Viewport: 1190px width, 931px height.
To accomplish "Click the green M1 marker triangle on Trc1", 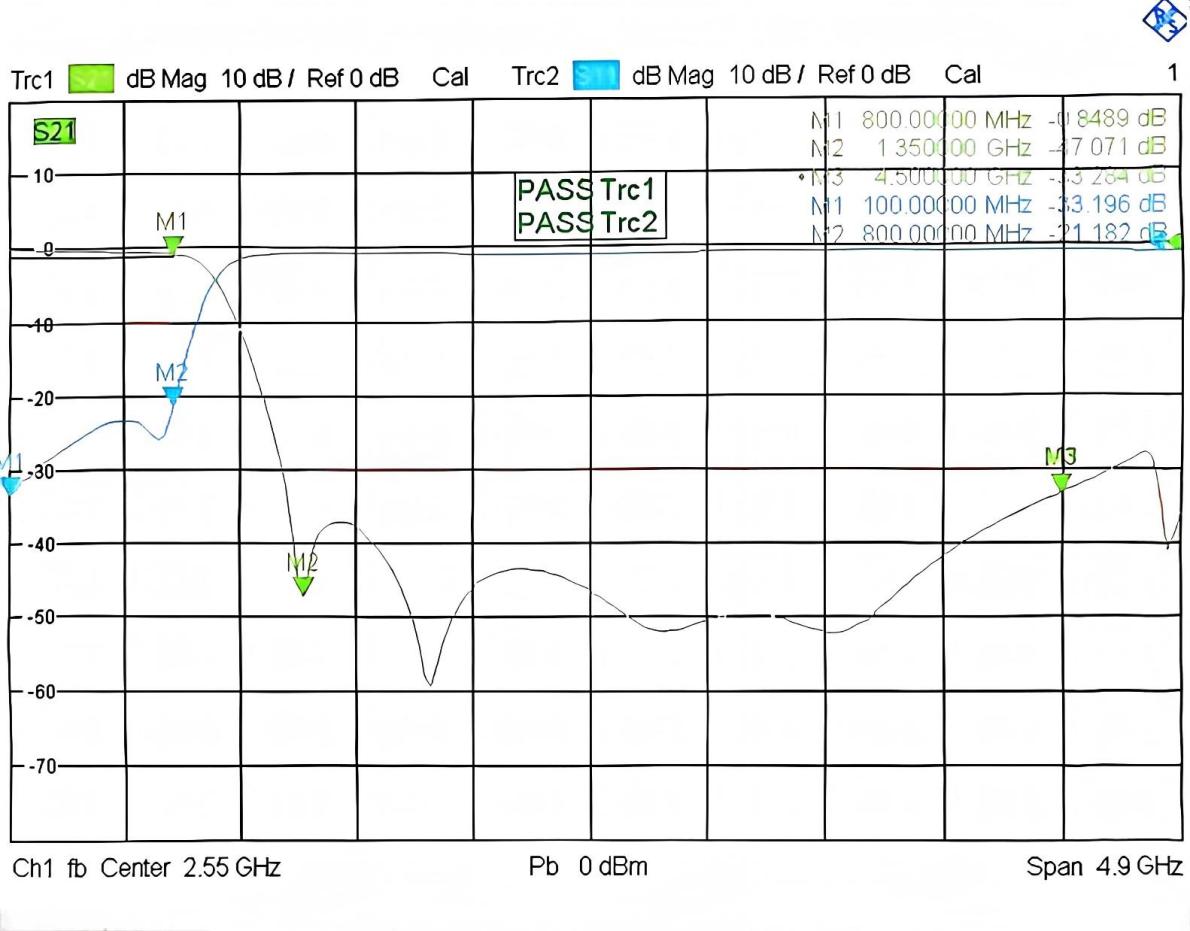I will click(173, 245).
